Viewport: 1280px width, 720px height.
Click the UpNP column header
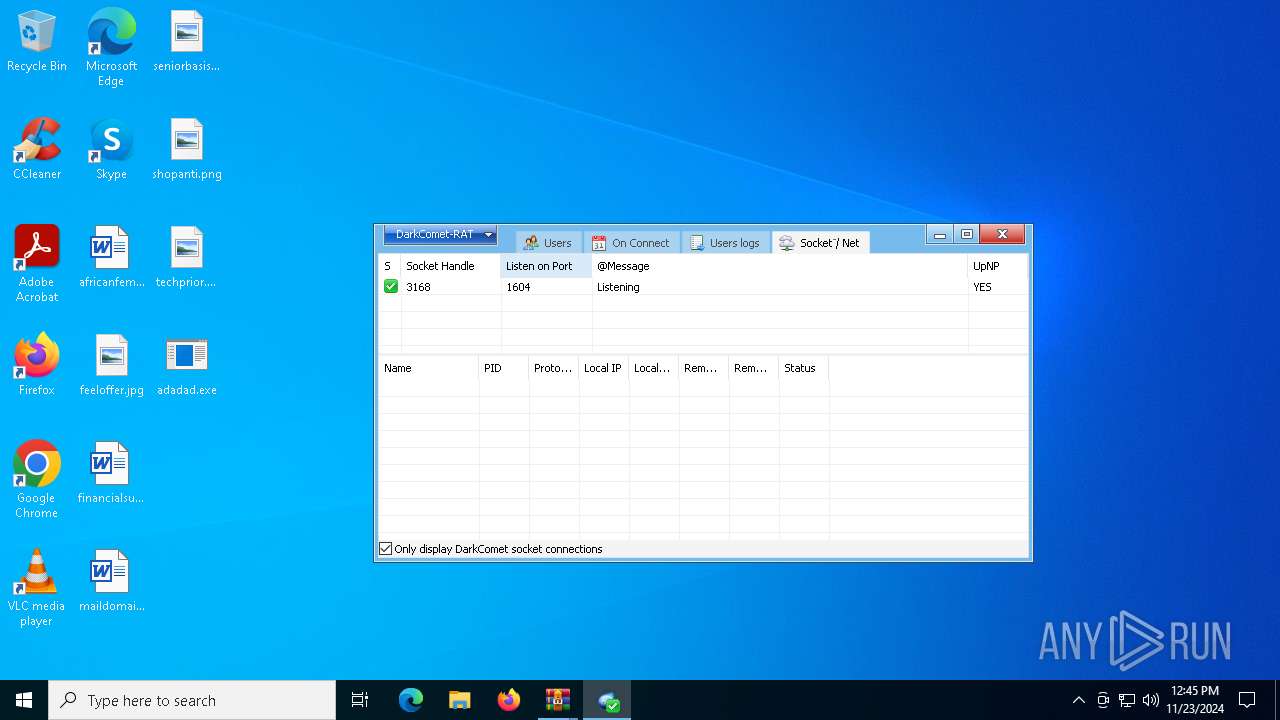[998, 266]
